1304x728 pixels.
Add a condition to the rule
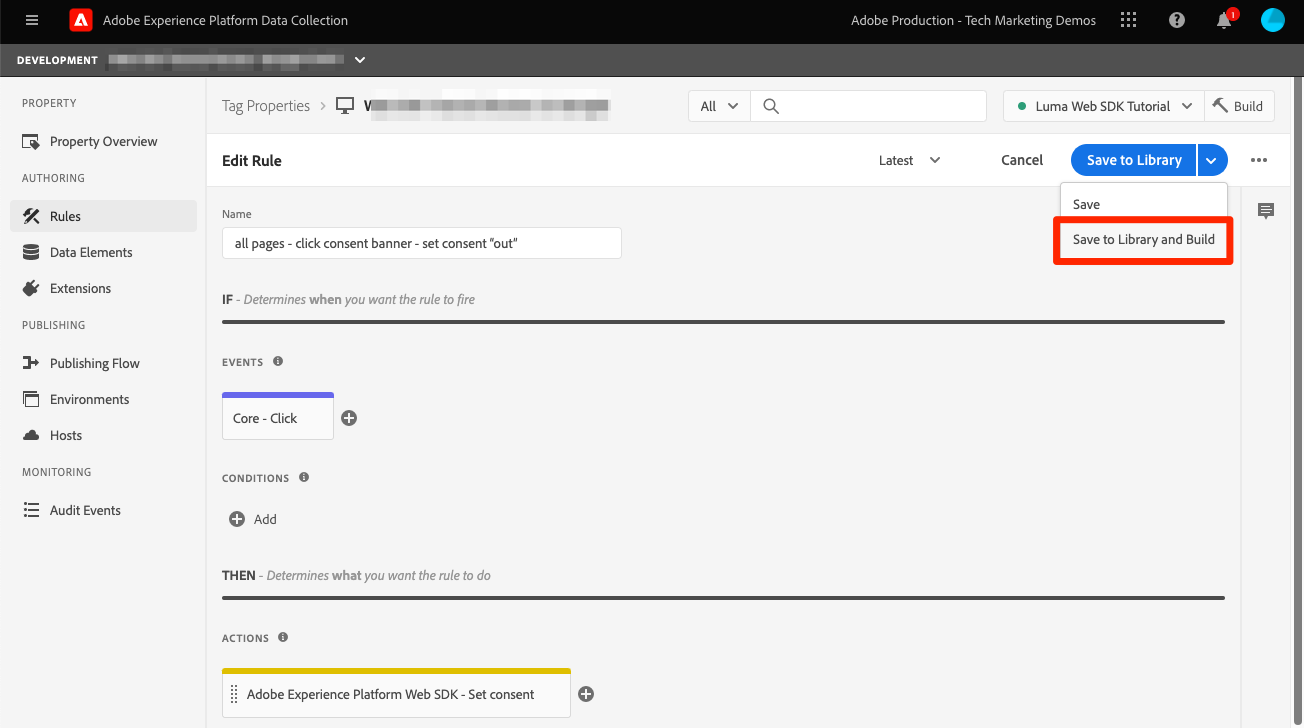click(253, 519)
